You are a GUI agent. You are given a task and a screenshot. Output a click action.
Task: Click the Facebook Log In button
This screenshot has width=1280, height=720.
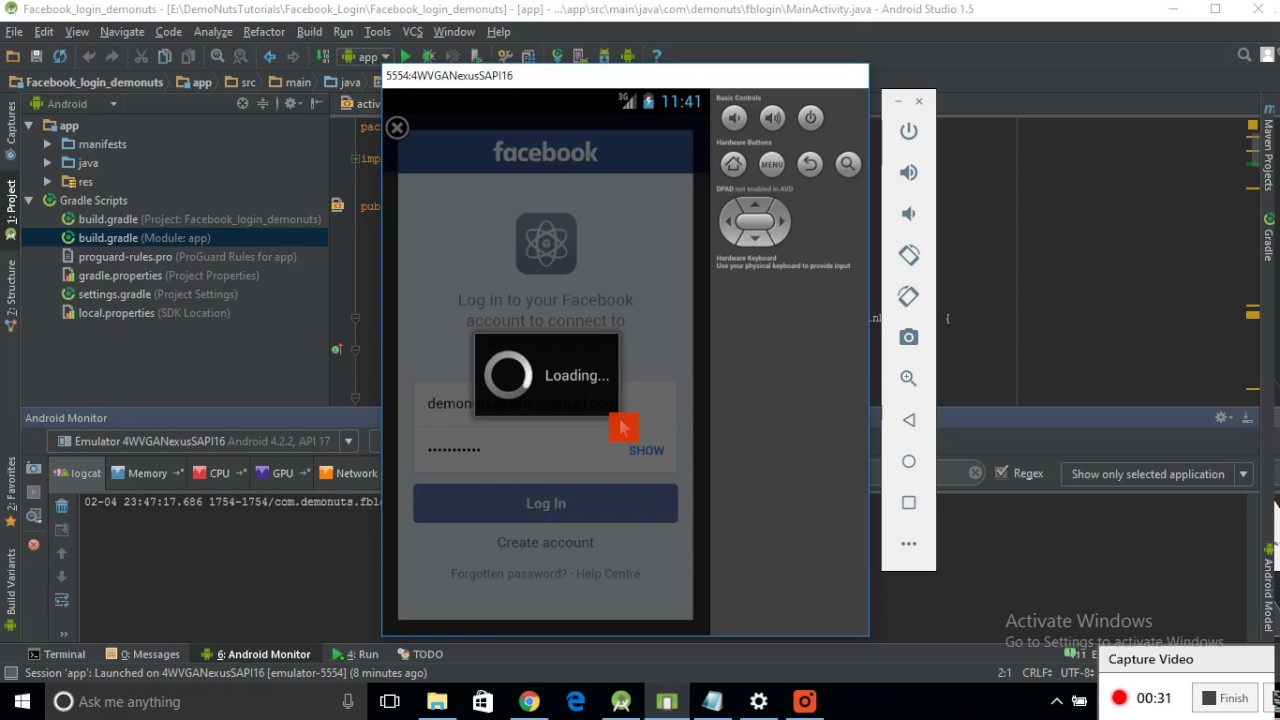(545, 504)
